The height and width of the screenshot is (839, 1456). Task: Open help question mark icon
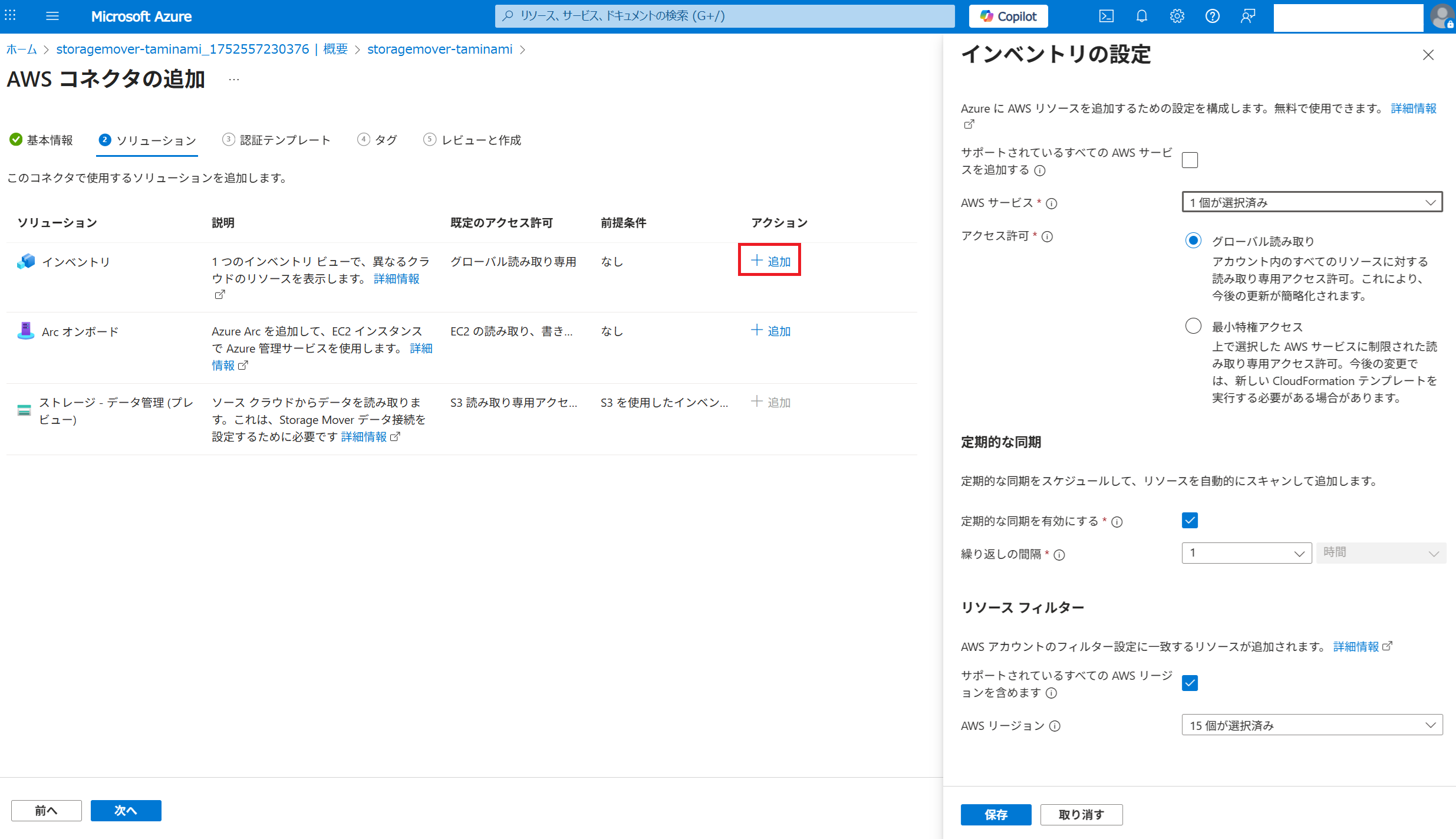click(x=1212, y=16)
